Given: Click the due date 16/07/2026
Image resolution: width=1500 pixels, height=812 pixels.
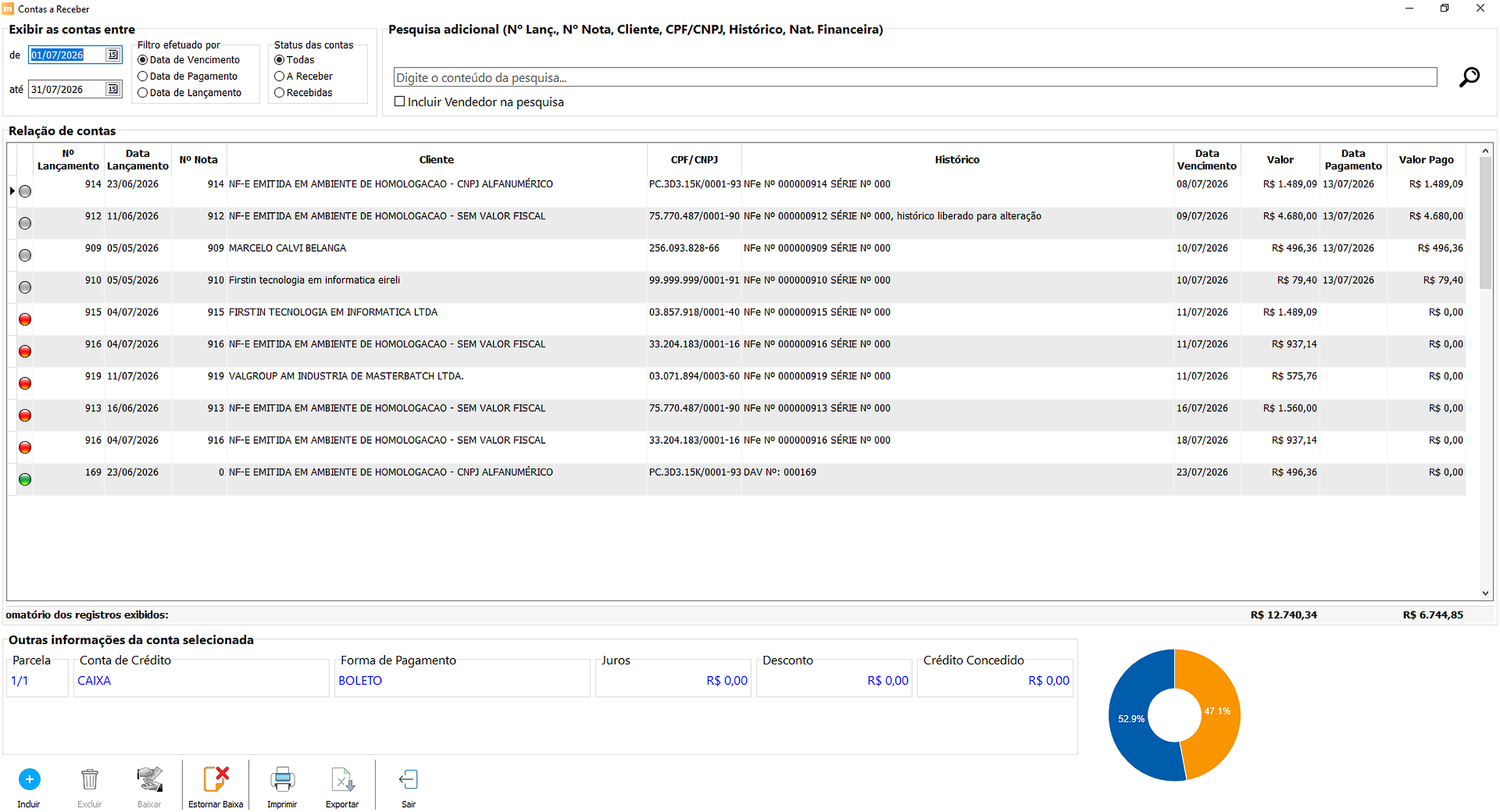Looking at the screenshot, I should click(x=1202, y=408).
